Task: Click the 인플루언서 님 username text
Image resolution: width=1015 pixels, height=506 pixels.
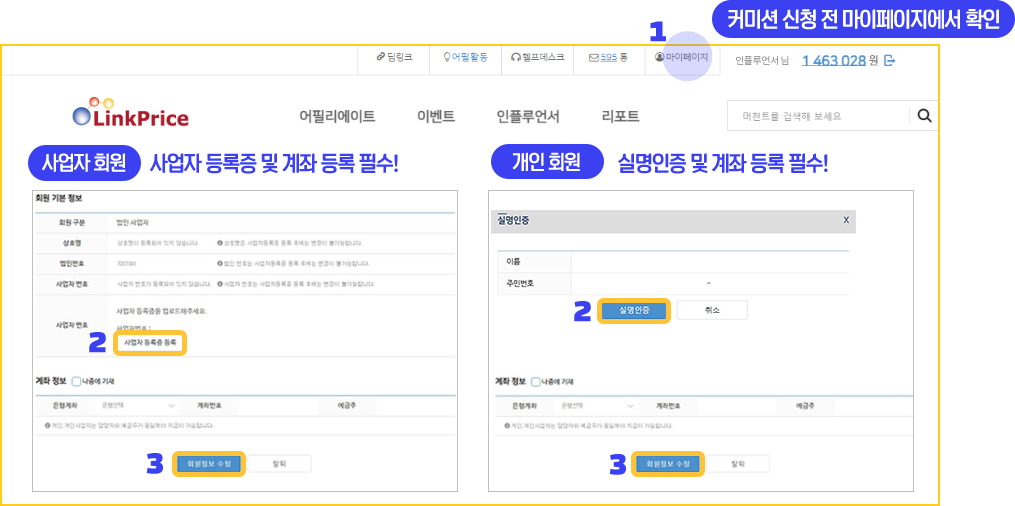Action: 762,61
